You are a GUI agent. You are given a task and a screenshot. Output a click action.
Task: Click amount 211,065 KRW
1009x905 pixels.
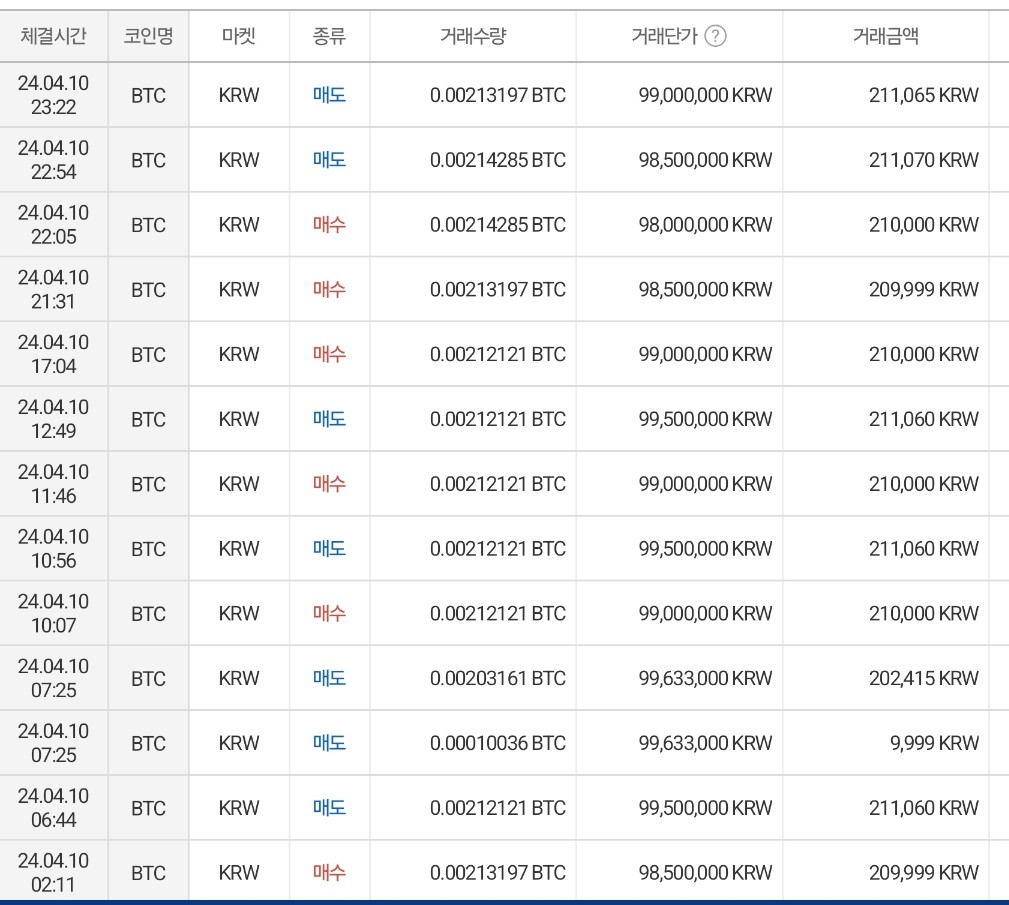923,95
